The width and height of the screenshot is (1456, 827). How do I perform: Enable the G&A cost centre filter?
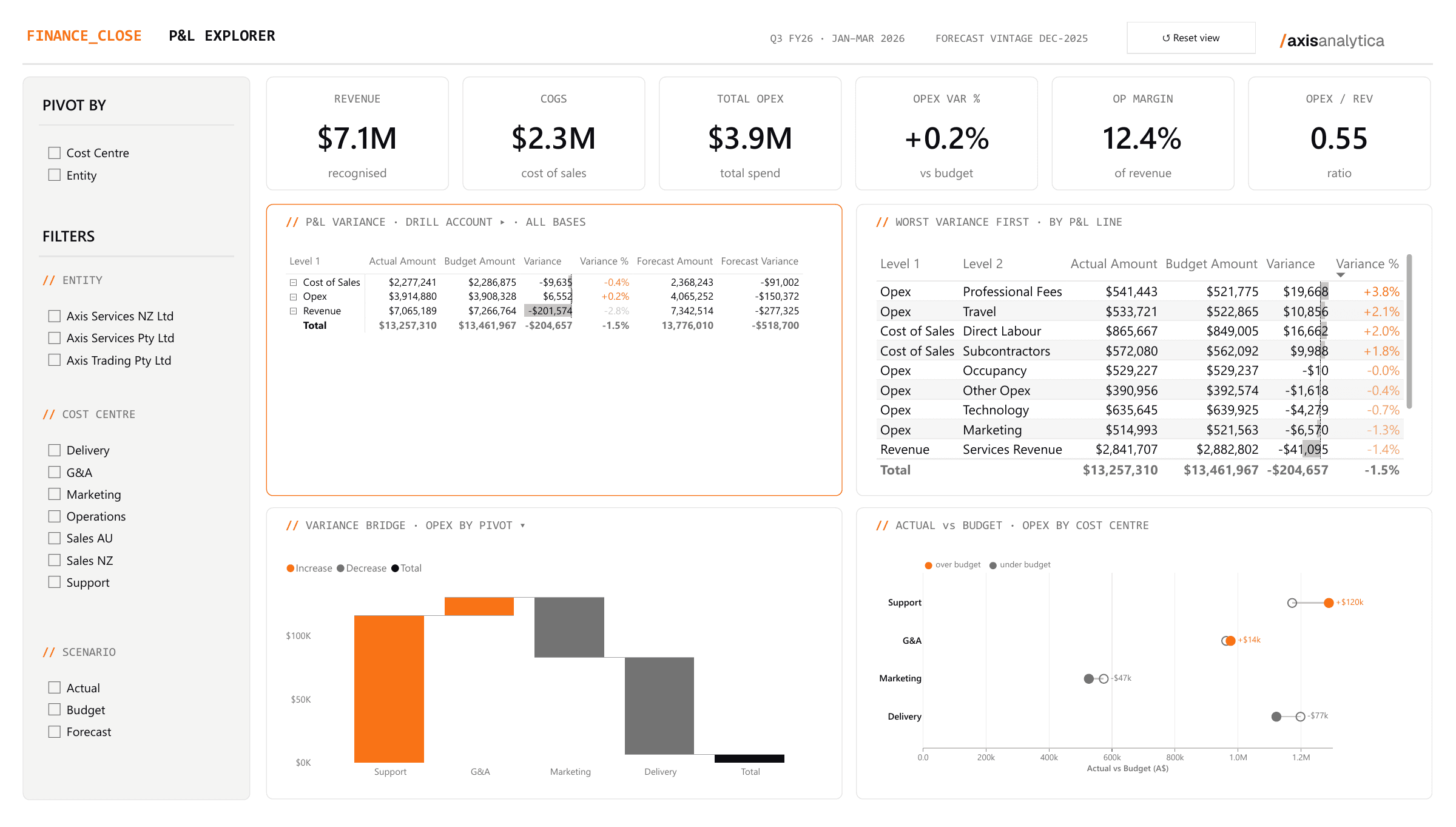point(55,472)
